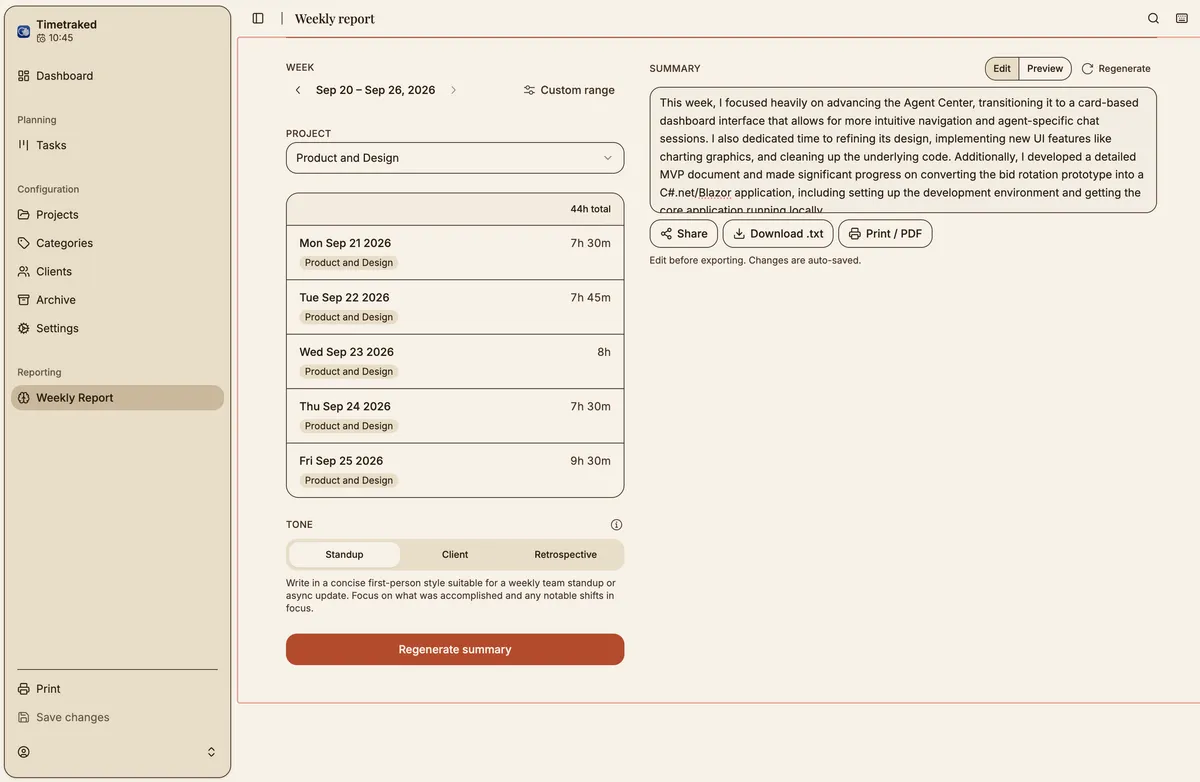
Task: Click the Fri Sep 25 2026 row
Action: 455,470
